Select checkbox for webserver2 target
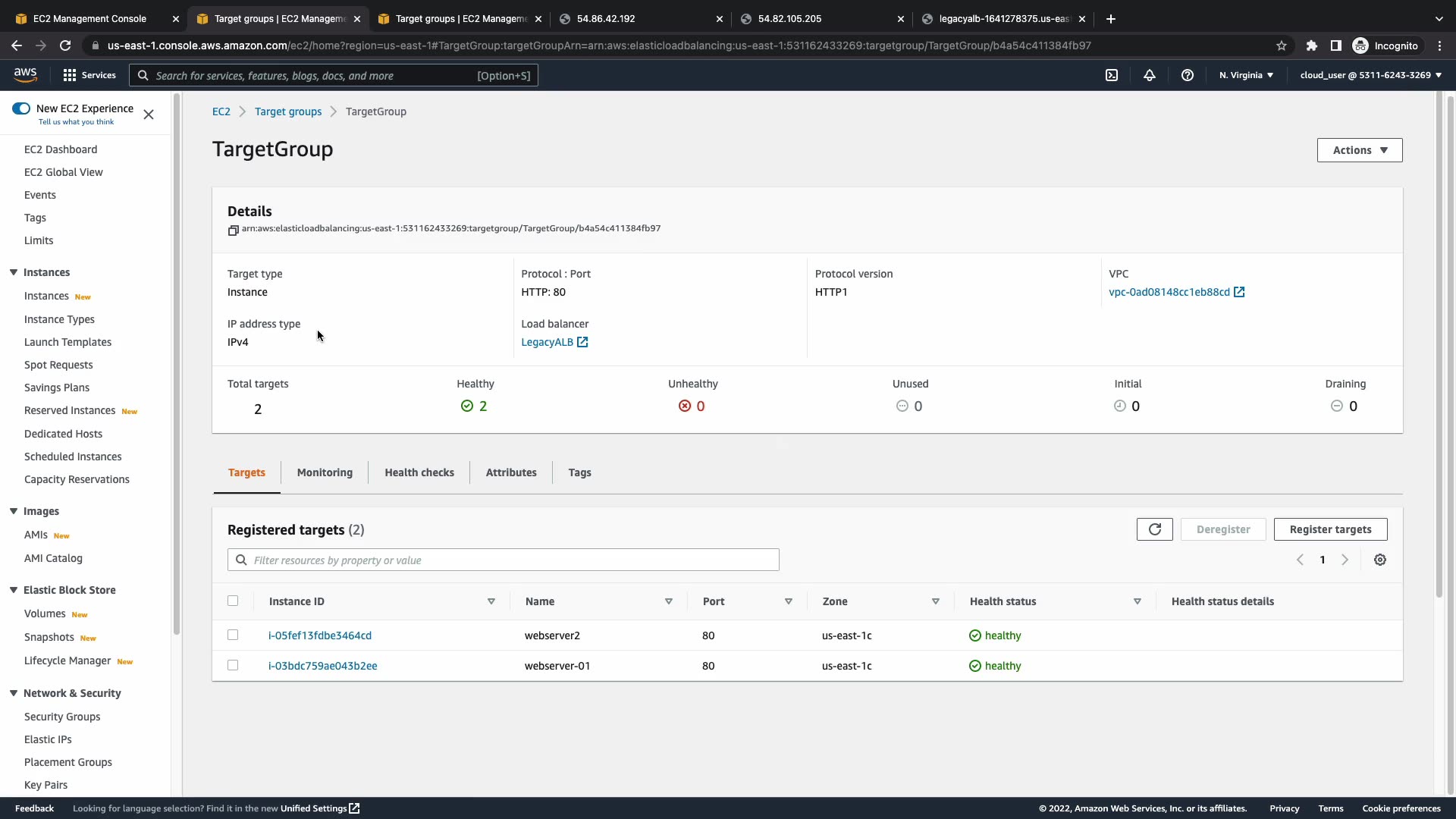The height and width of the screenshot is (819, 1456). [233, 635]
